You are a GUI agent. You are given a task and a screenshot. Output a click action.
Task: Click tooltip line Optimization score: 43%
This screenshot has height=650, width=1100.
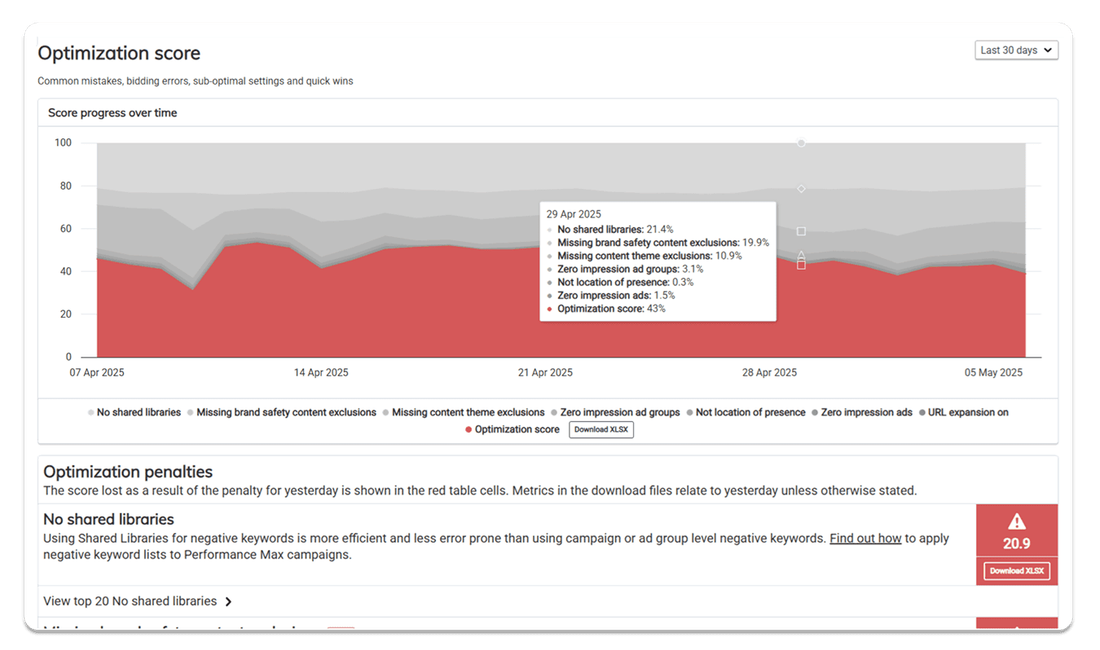(607, 309)
